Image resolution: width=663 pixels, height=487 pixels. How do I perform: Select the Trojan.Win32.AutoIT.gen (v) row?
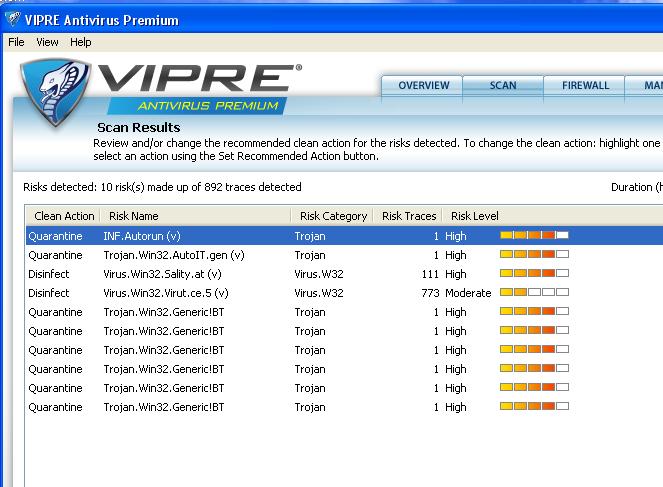click(344, 255)
